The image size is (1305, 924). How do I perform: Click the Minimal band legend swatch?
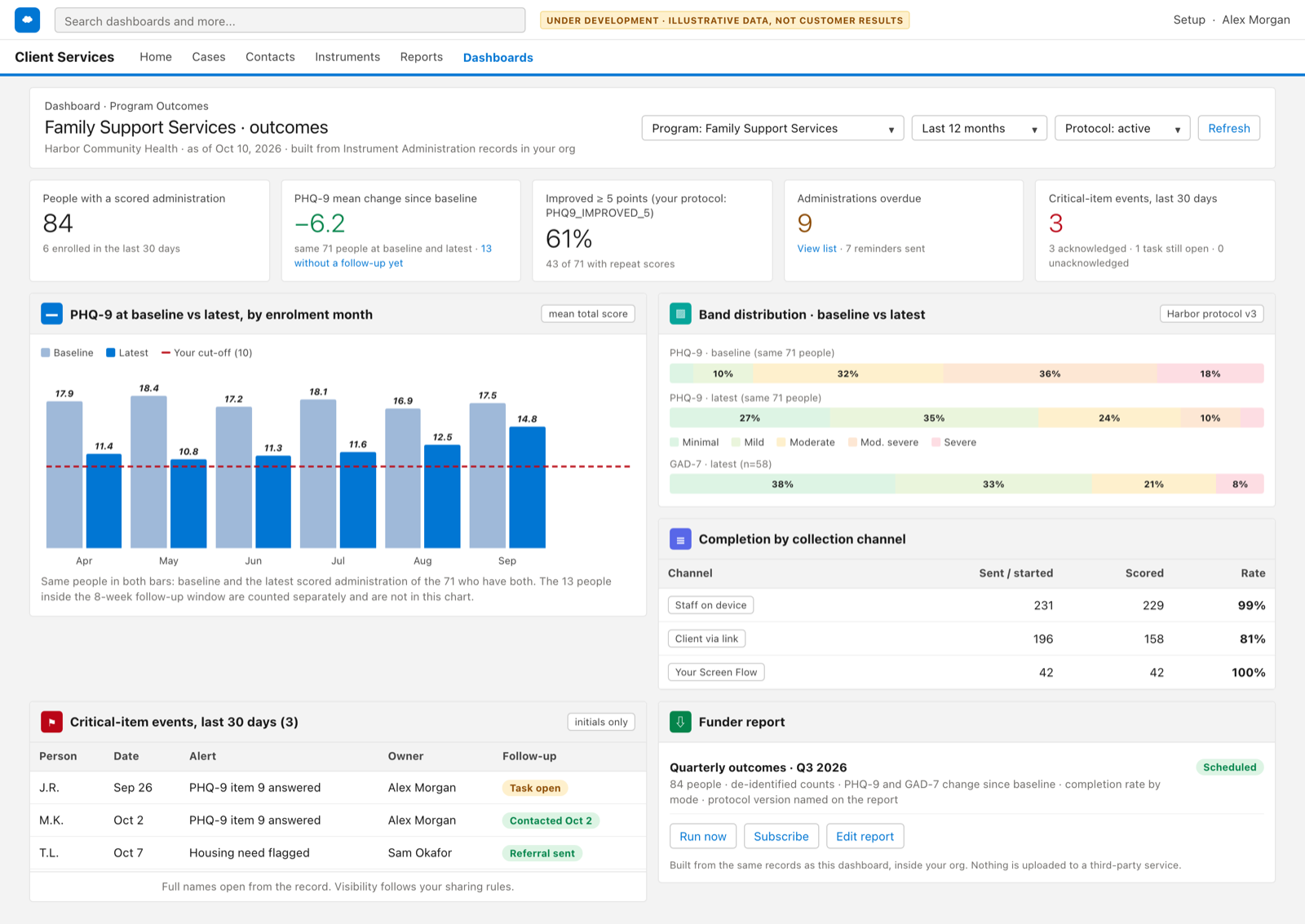675,442
